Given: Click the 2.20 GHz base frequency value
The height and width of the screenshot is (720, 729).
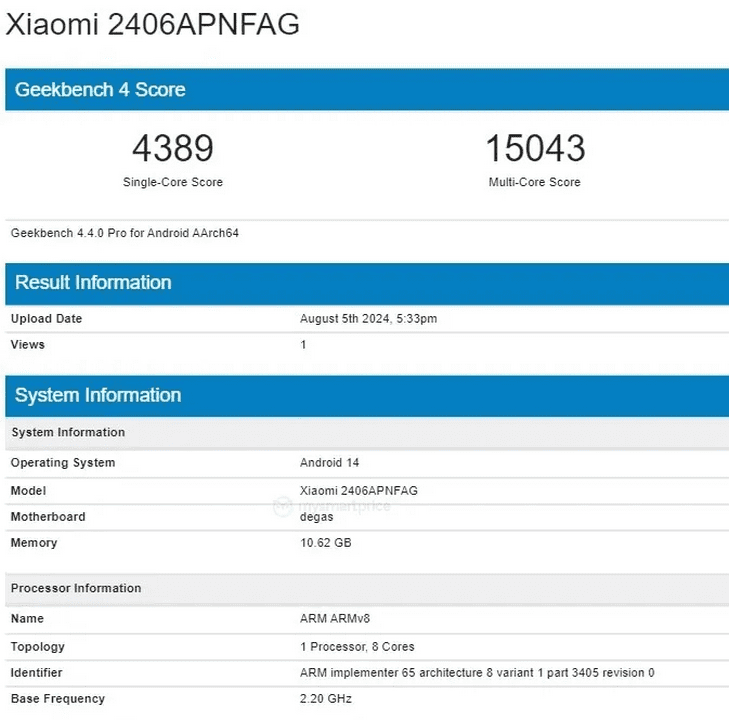Looking at the screenshot, I should pyautogui.click(x=325, y=699).
